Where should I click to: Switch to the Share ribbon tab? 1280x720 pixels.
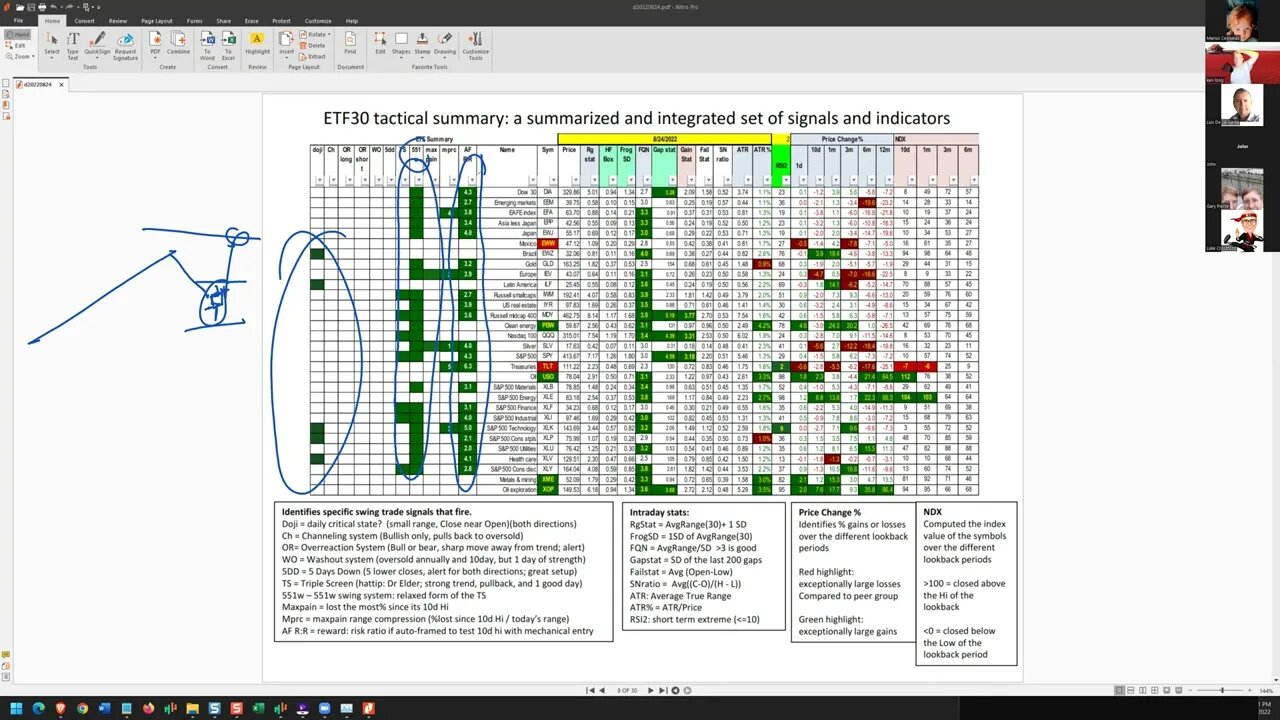223,20
